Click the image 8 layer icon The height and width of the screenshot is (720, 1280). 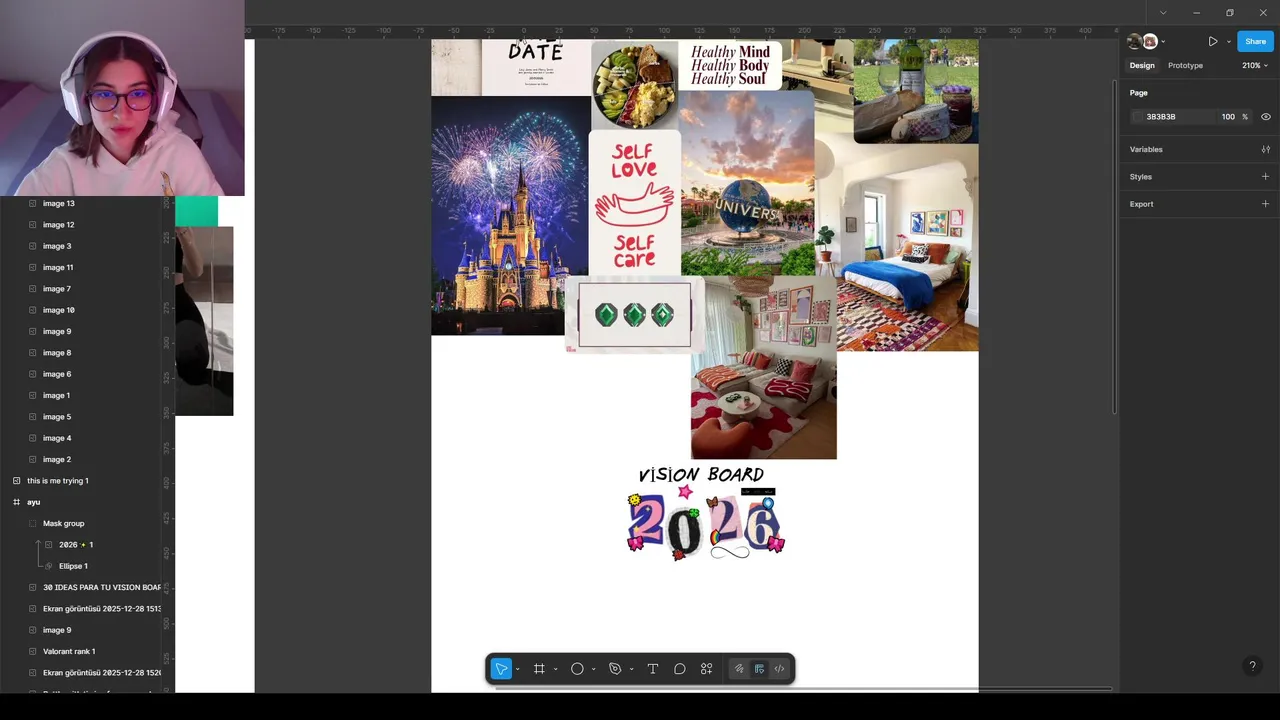[x=32, y=353]
